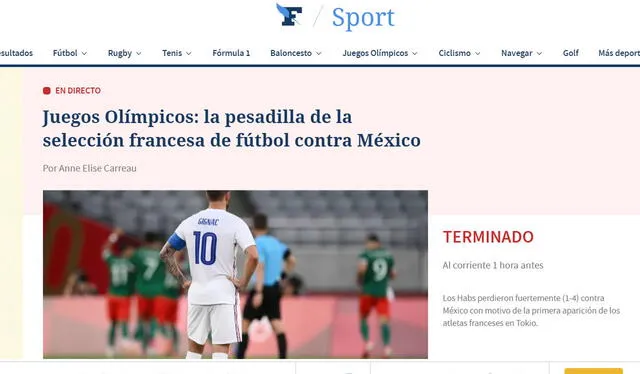Viewport: 640px width, 374px height.
Task: Open the Fórmula 1 menu item
Action: pyautogui.click(x=231, y=53)
